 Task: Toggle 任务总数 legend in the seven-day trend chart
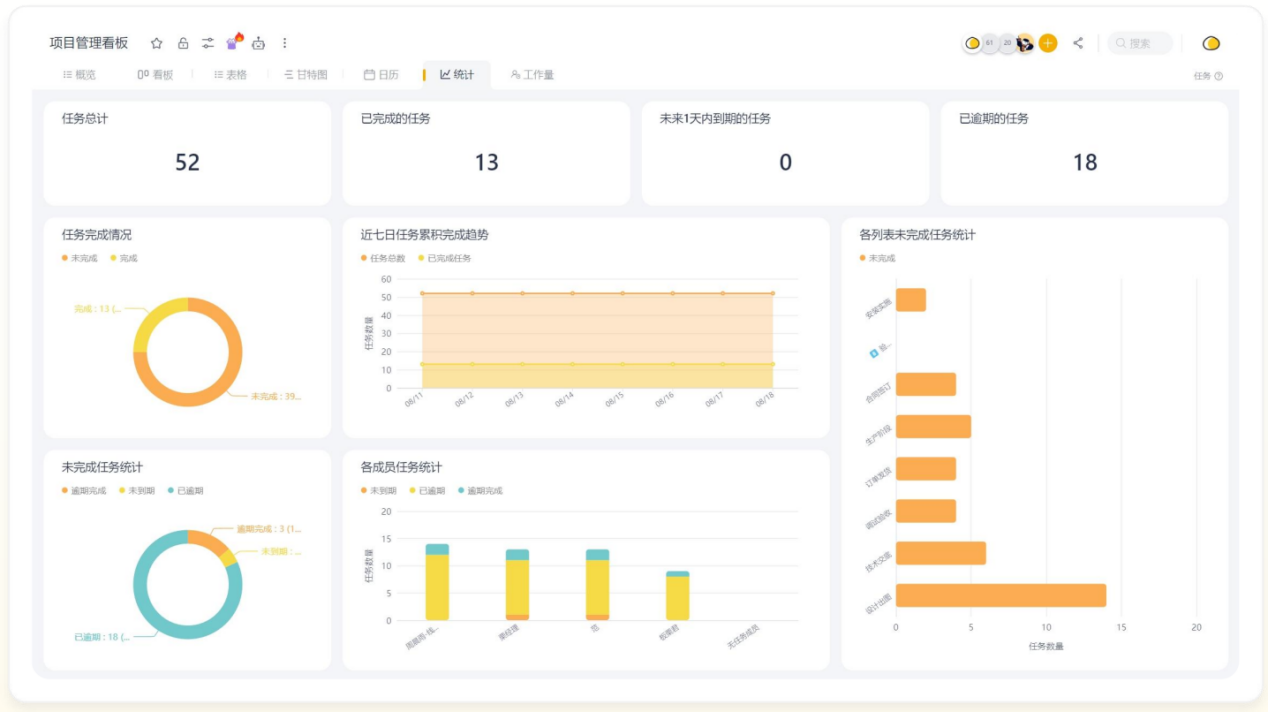(x=383, y=258)
